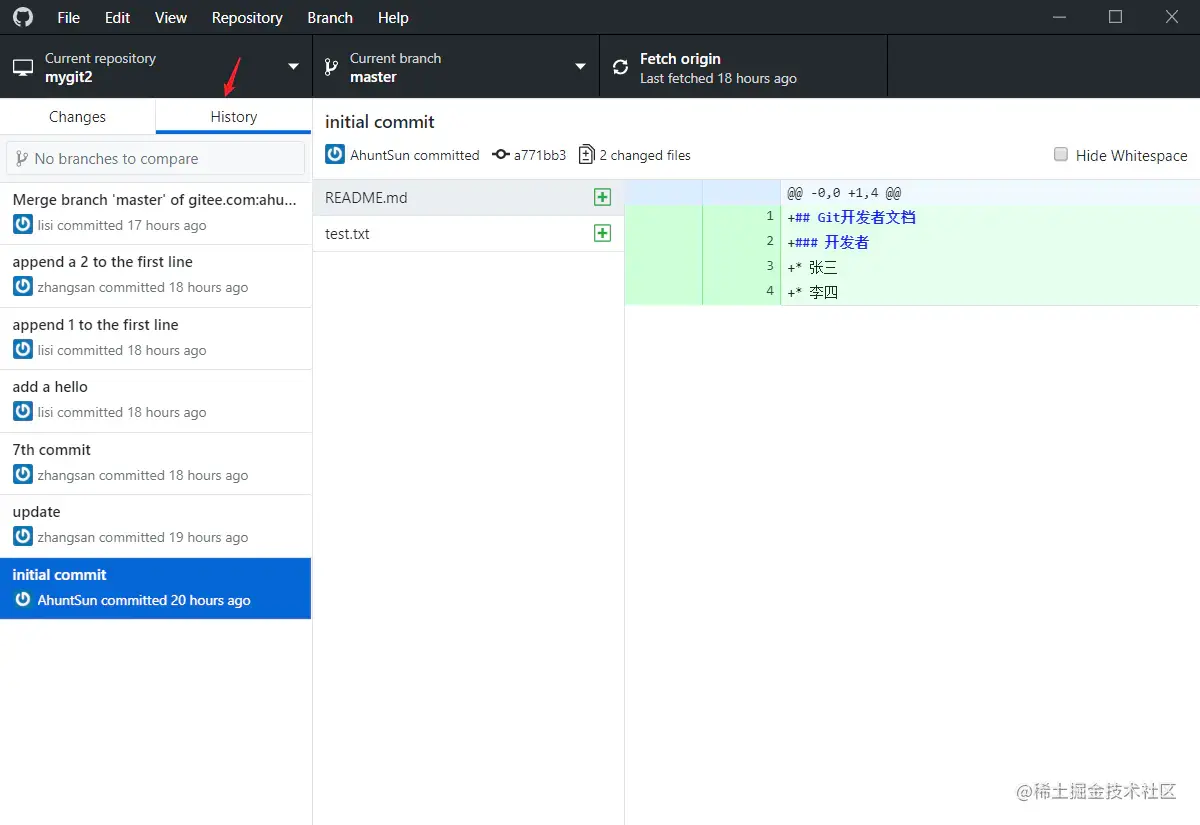This screenshot has height=825, width=1200.
Task: Click lisi avatar on append 1 commit
Action: [x=23, y=350]
